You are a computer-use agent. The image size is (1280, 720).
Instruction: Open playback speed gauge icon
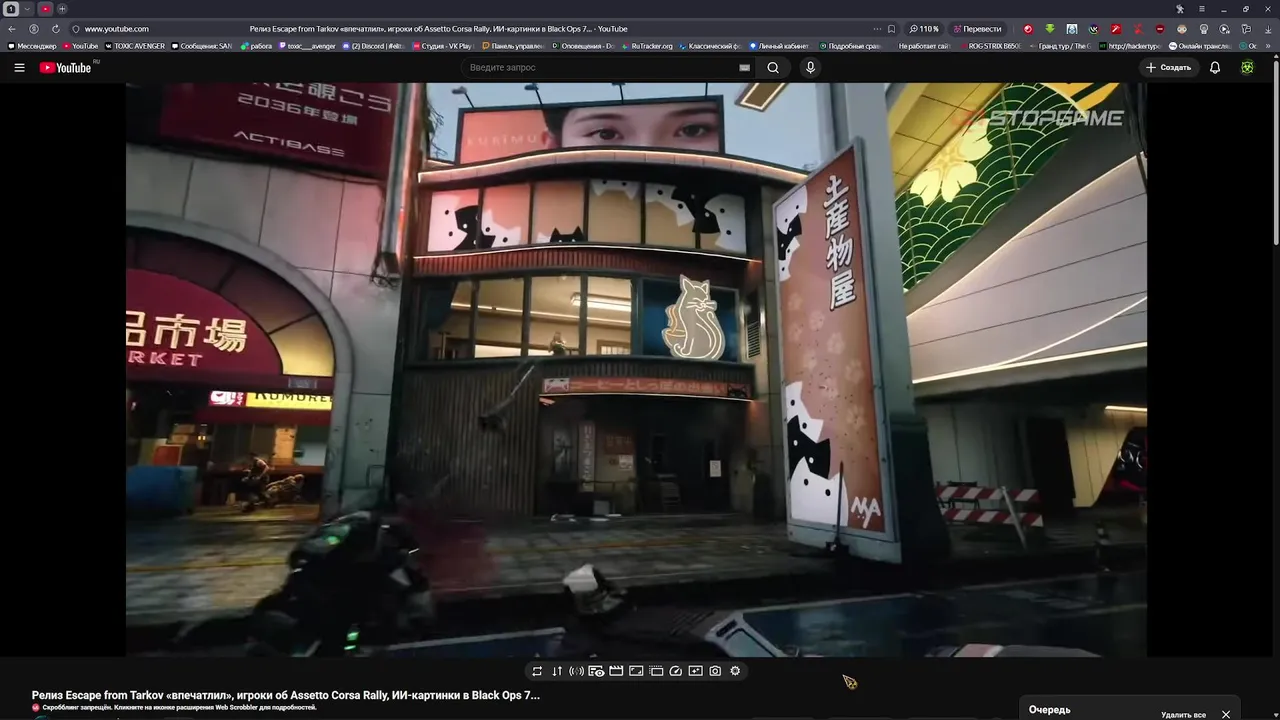click(676, 671)
